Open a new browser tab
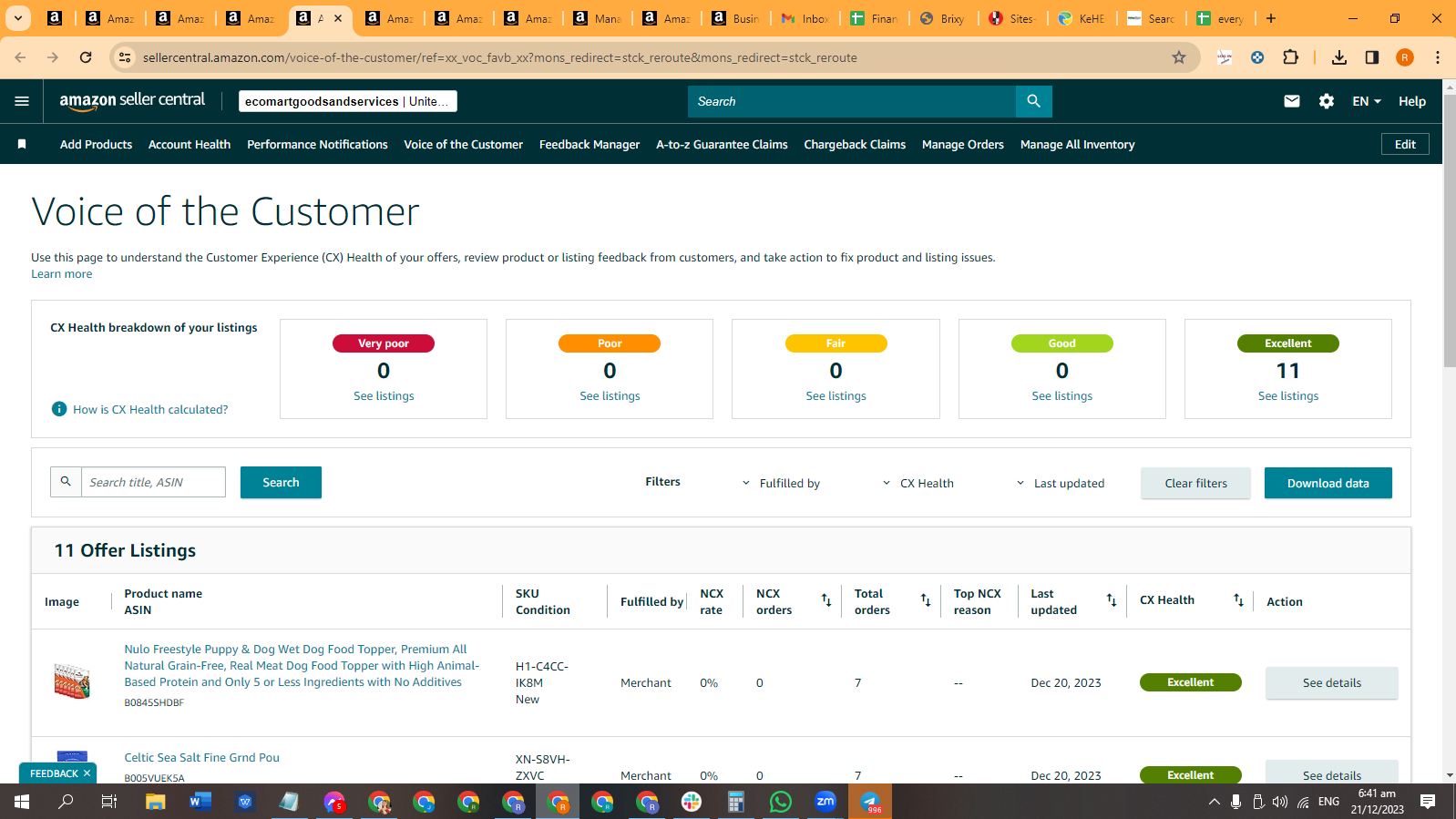This screenshot has width=1456, height=819. point(1271,18)
